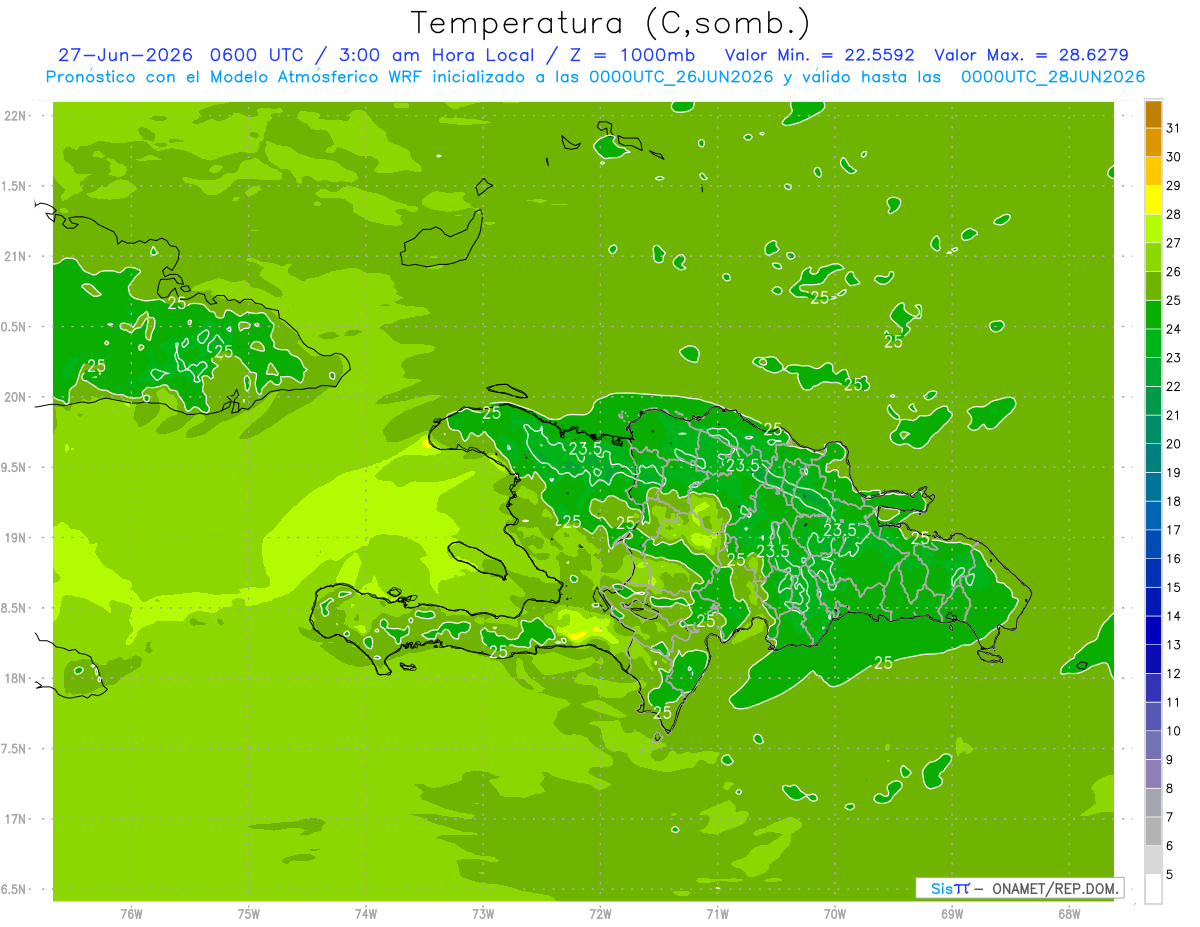Click the legend value "28"

tap(1173, 214)
